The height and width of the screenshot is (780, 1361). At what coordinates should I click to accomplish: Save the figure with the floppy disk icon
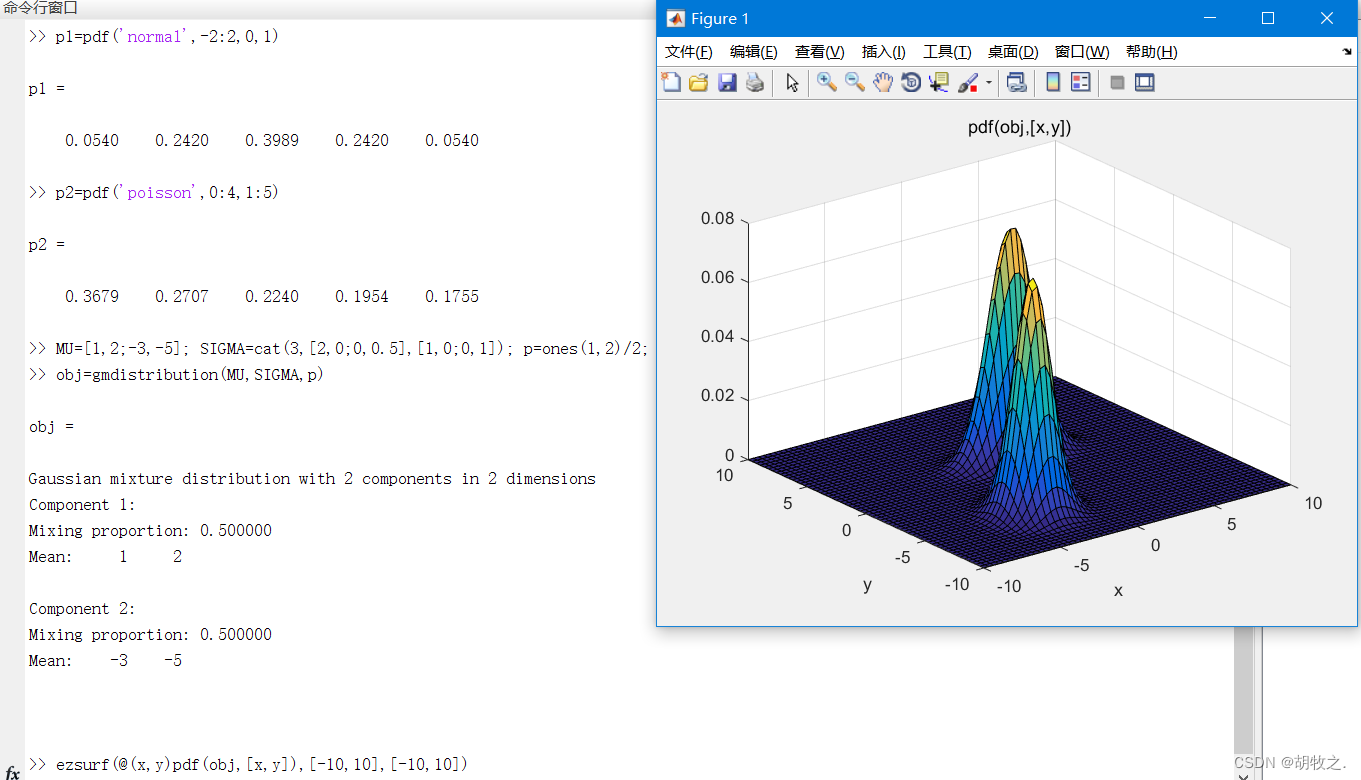pos(727,83)
